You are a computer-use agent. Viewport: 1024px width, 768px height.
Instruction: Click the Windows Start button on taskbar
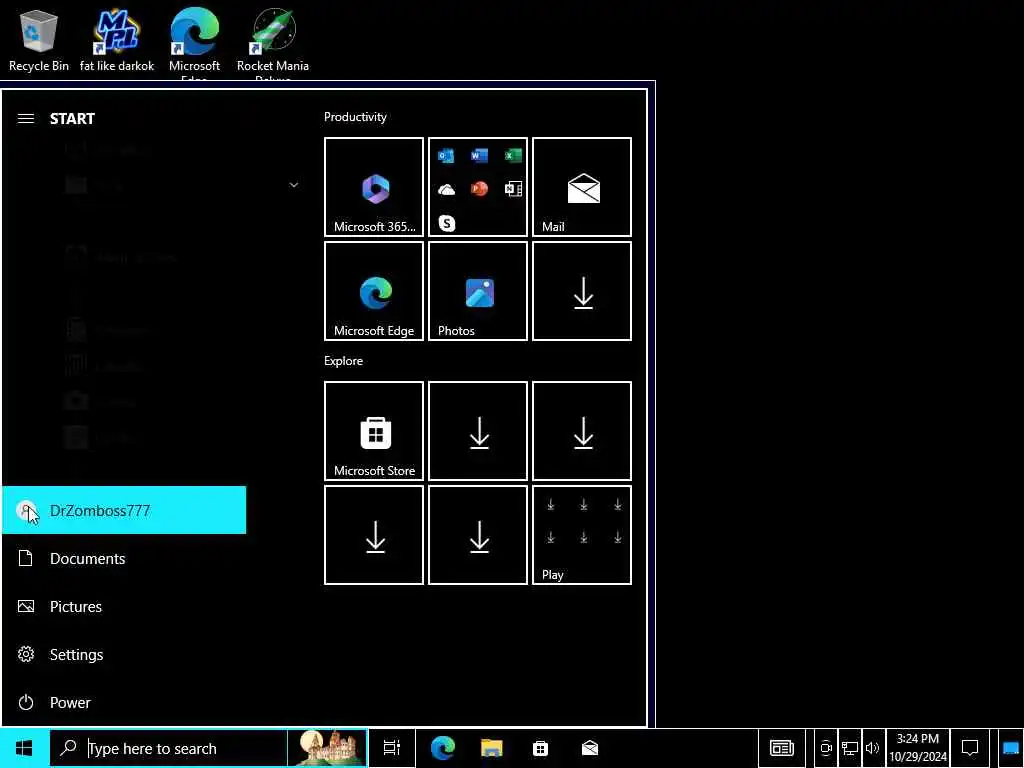[x=24, y=748]
